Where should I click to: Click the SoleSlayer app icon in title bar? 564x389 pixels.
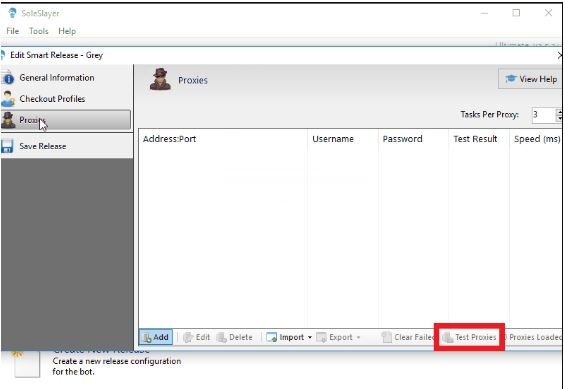[12, 13]
